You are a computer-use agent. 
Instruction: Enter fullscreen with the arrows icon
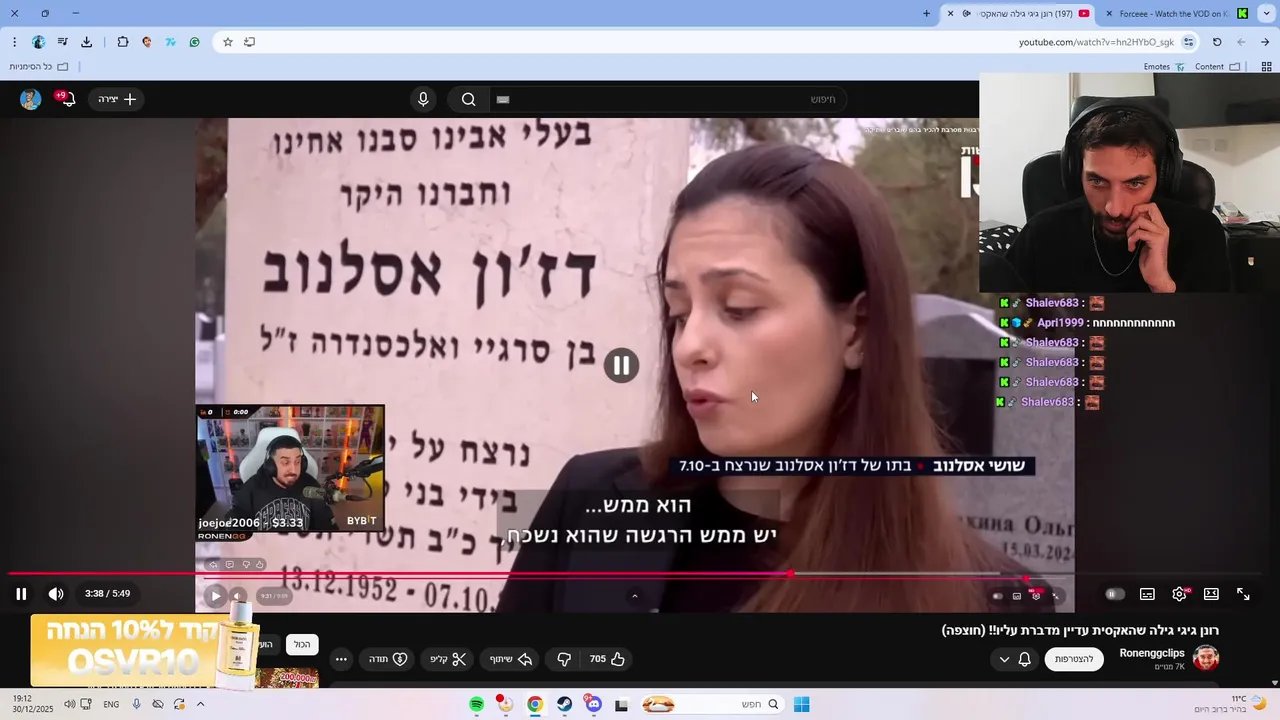click(1243, 594)
